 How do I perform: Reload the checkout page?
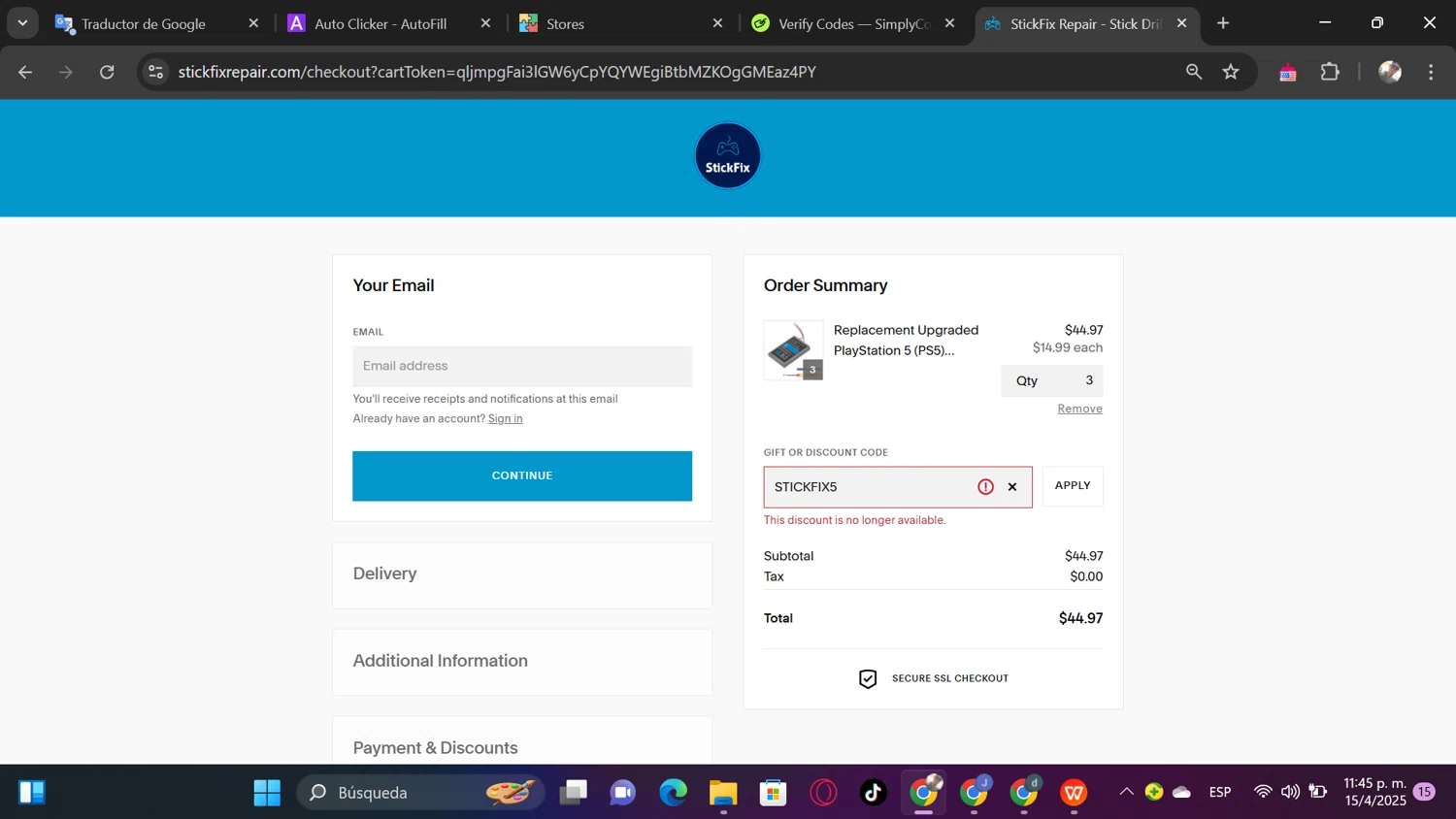(107, 72)
